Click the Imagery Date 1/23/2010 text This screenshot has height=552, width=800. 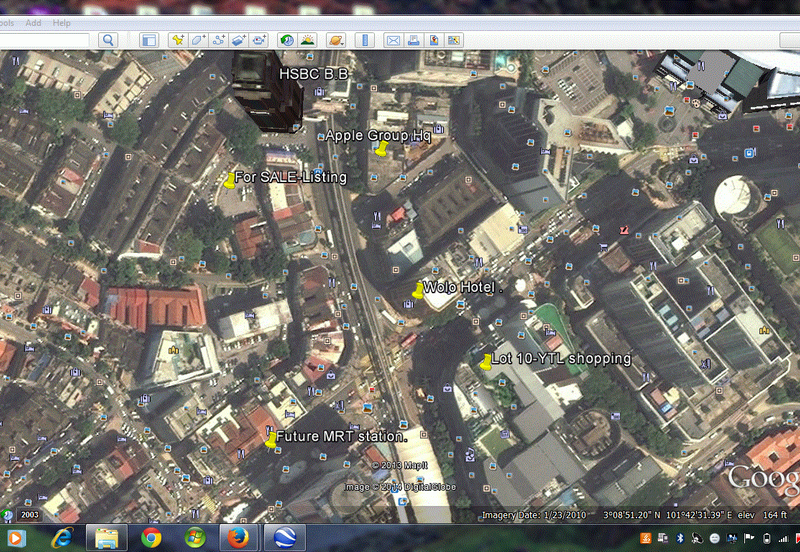click(x=534, y=515)
